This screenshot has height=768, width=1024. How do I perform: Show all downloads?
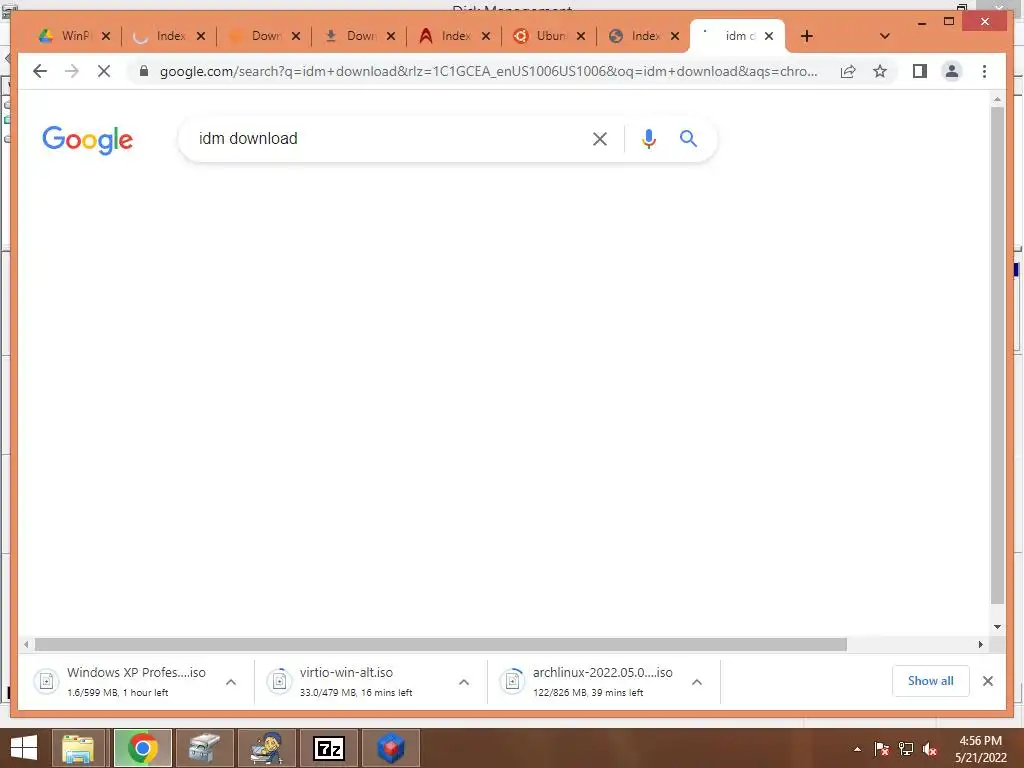point(931,680)
